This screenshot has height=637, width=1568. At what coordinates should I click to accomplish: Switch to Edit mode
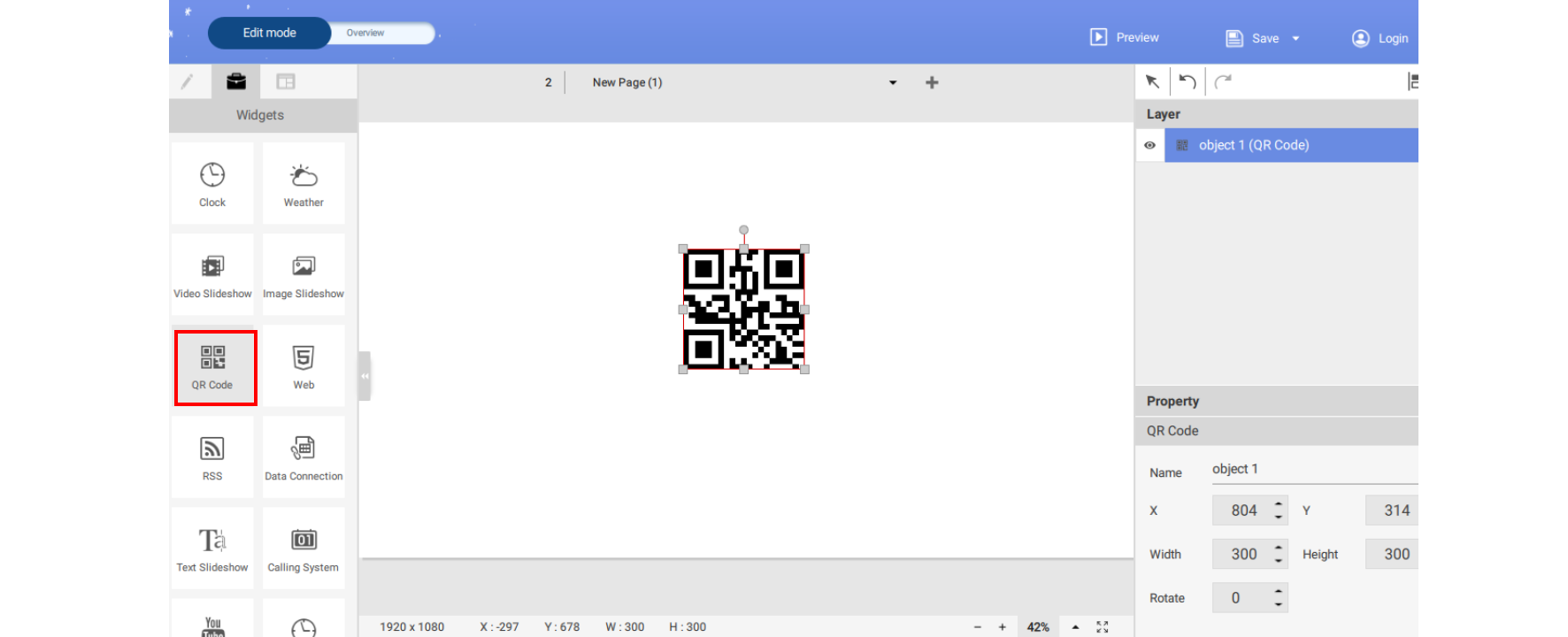pos(269,33)
